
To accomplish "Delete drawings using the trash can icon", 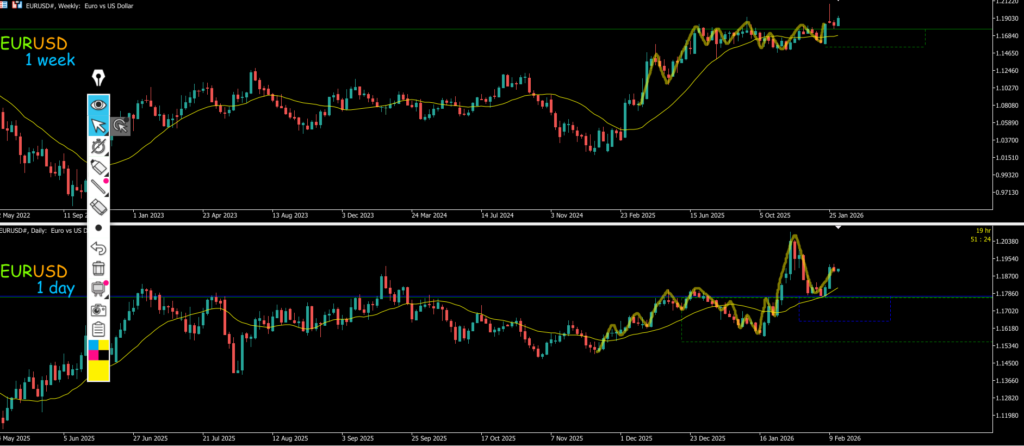I will pyautogui.click(x=98, y=268).
